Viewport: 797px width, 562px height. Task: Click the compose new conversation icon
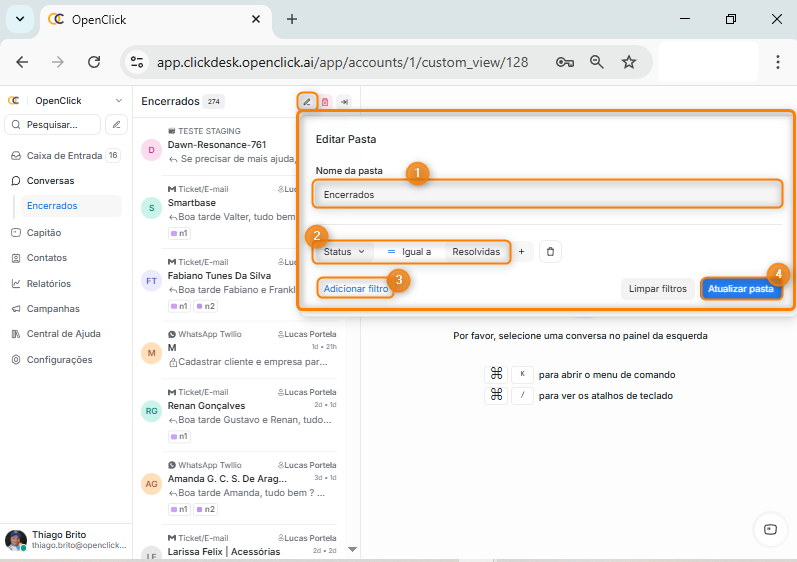tap(117, 125)
